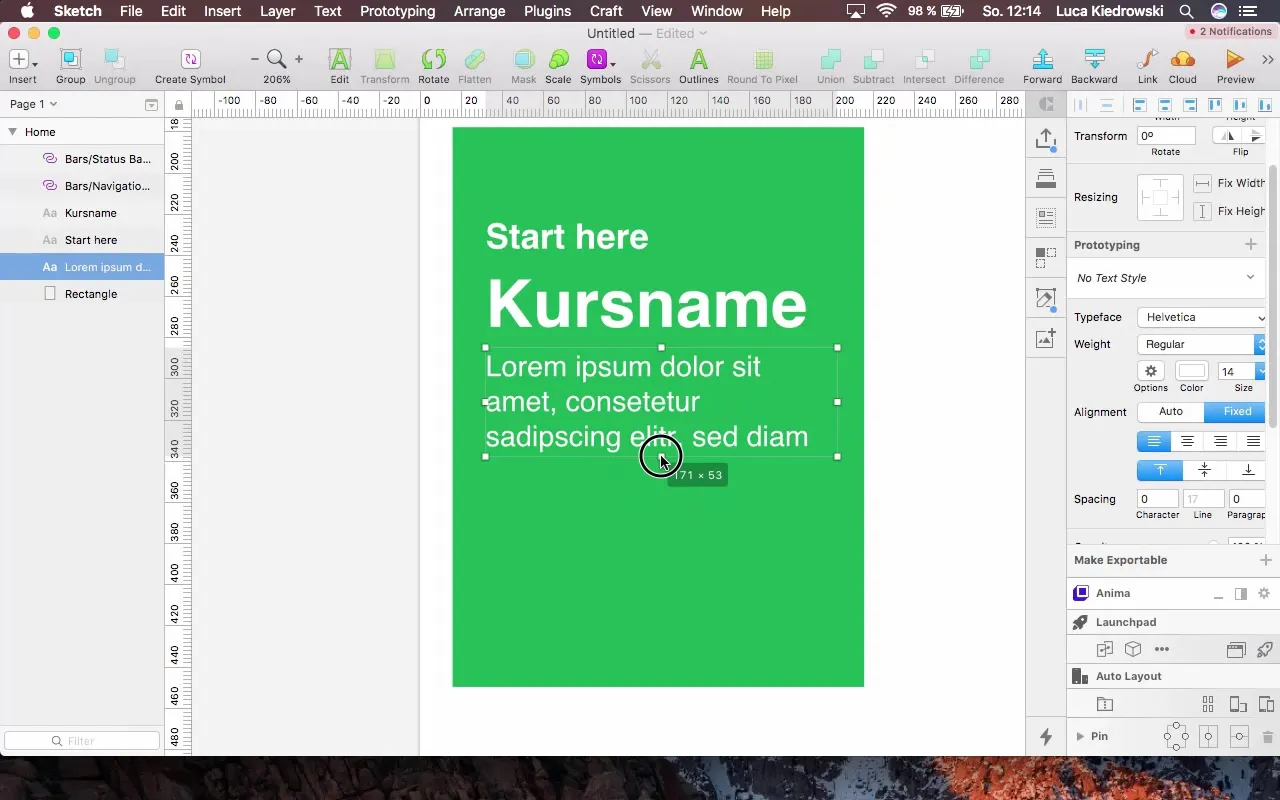Click the Edit toolbar icon
This screenshot has width=1280, height=800.
tap(340, 60)
